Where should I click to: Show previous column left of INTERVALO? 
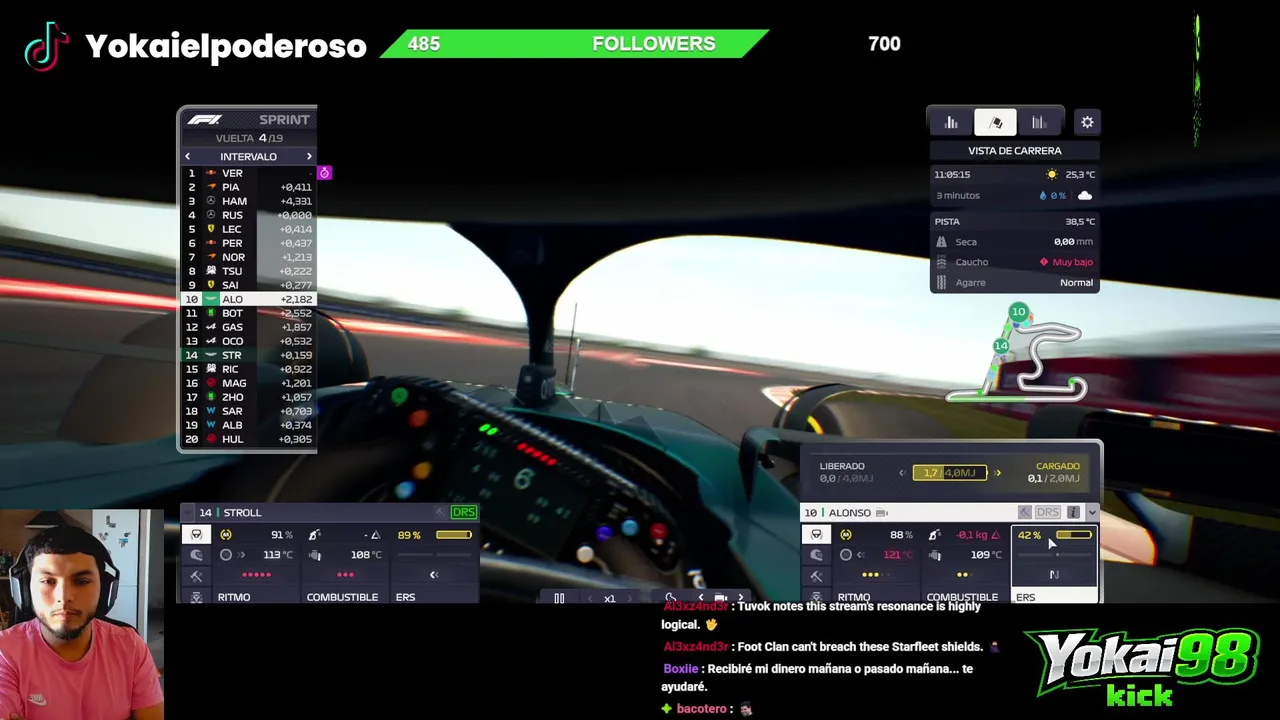click(x=187, y=156)
